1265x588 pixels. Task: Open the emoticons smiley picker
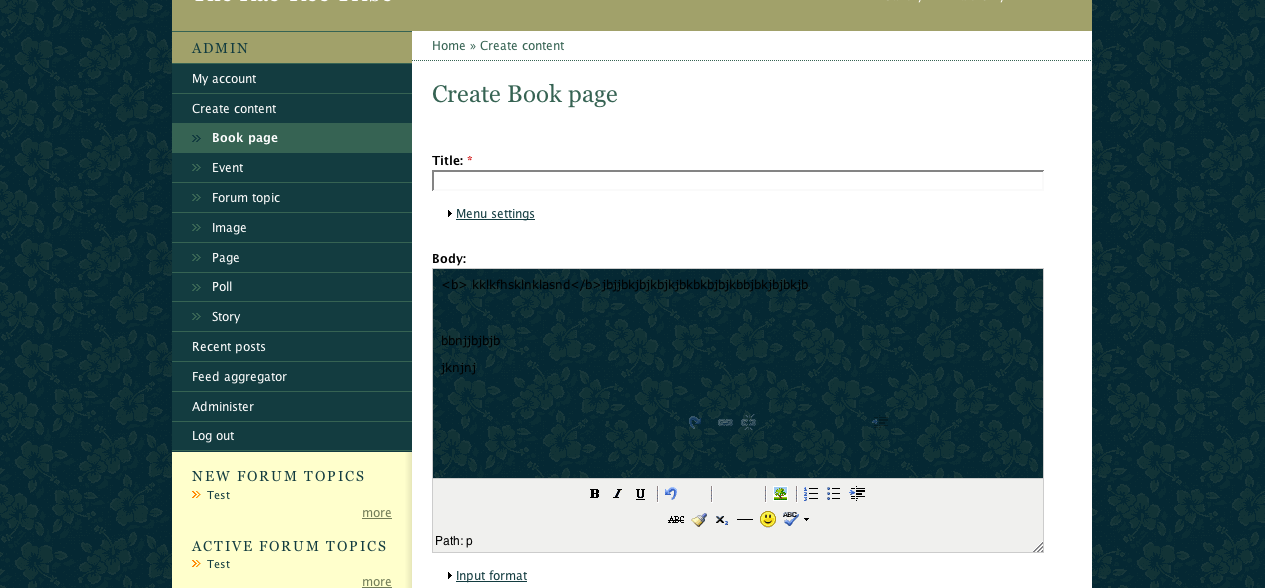(x=768, y=520)
